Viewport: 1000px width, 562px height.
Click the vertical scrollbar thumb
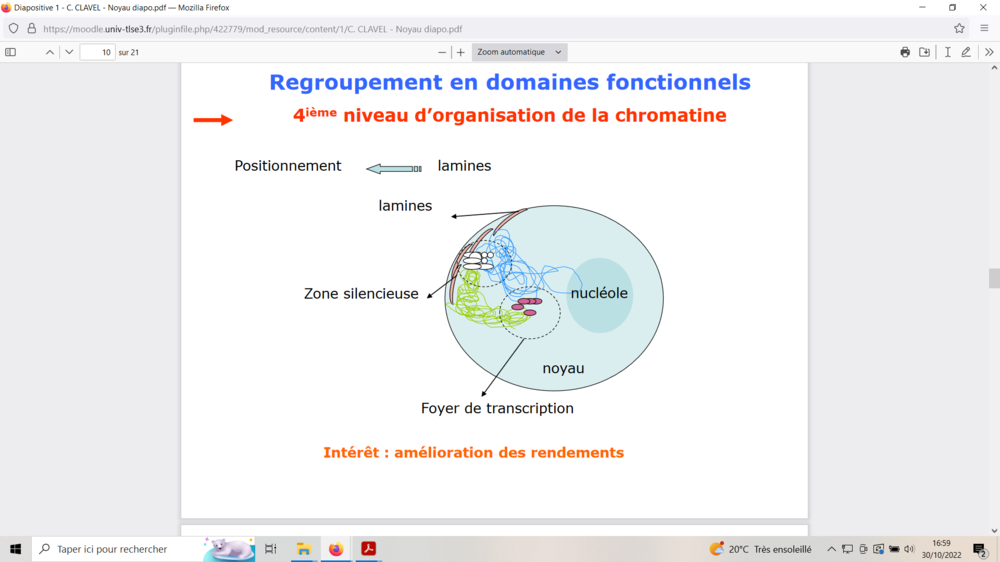click(994, 278)
